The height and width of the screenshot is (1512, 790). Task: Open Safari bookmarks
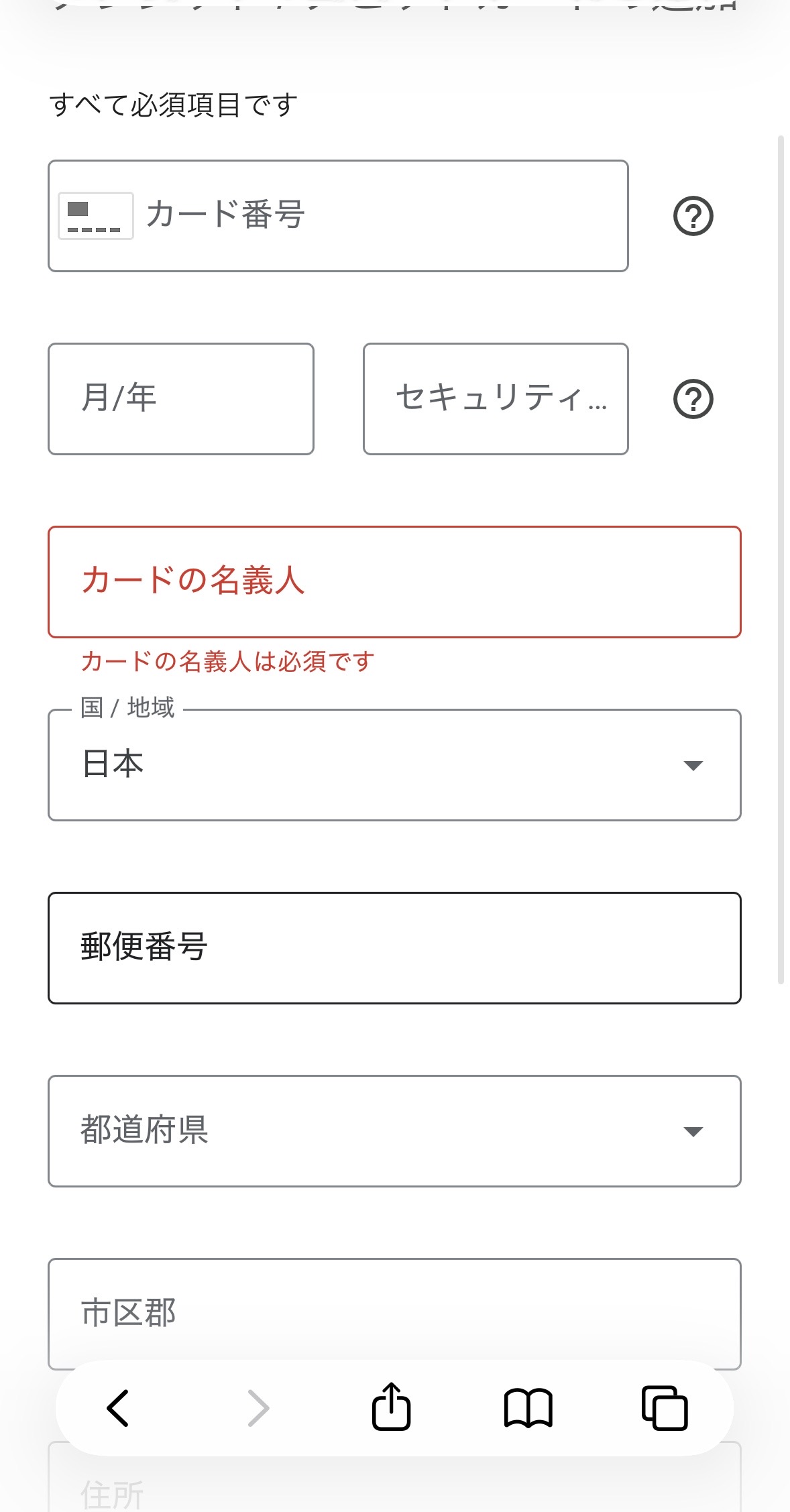pos(528,1407)
